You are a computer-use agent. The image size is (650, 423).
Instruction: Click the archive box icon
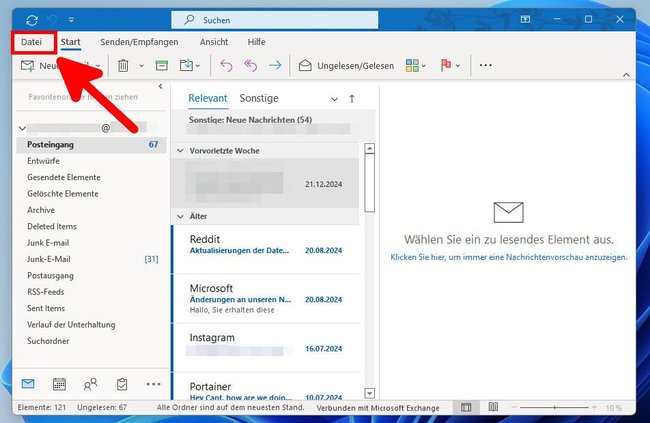(162, 66)
